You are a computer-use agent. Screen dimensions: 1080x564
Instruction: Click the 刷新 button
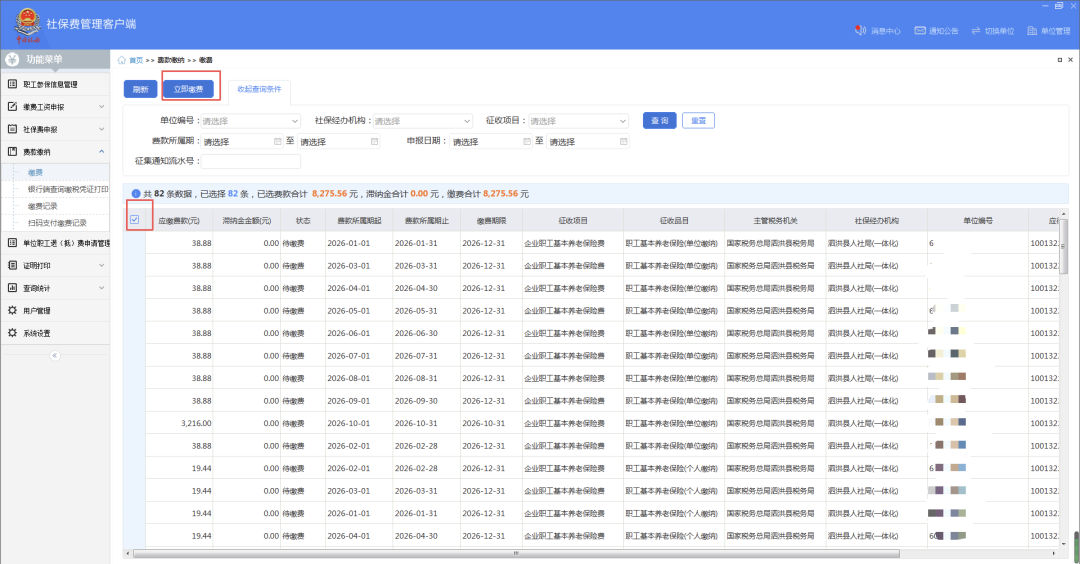(x=141, y=89)
